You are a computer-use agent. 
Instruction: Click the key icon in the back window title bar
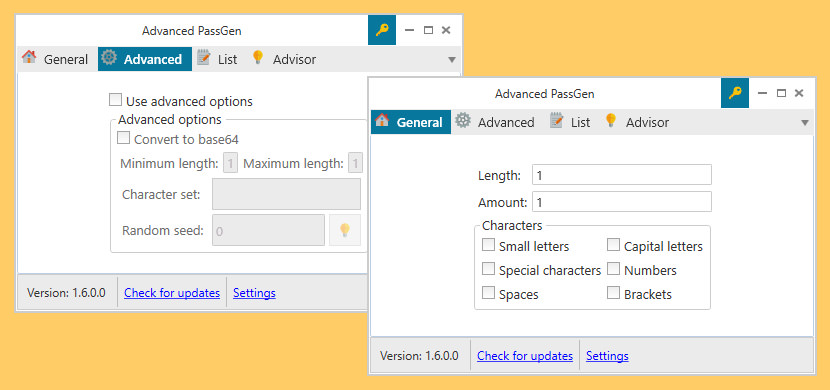382,30
